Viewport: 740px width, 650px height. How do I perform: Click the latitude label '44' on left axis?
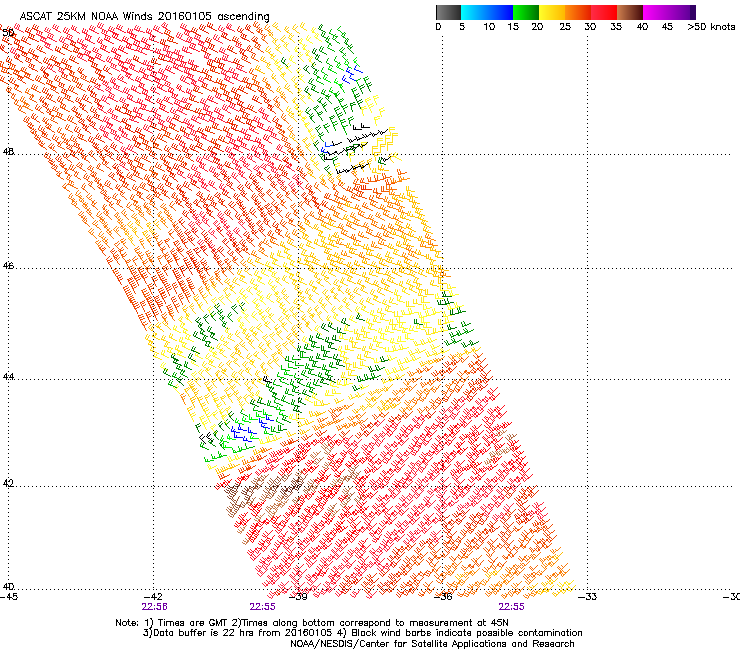(8, 377)
